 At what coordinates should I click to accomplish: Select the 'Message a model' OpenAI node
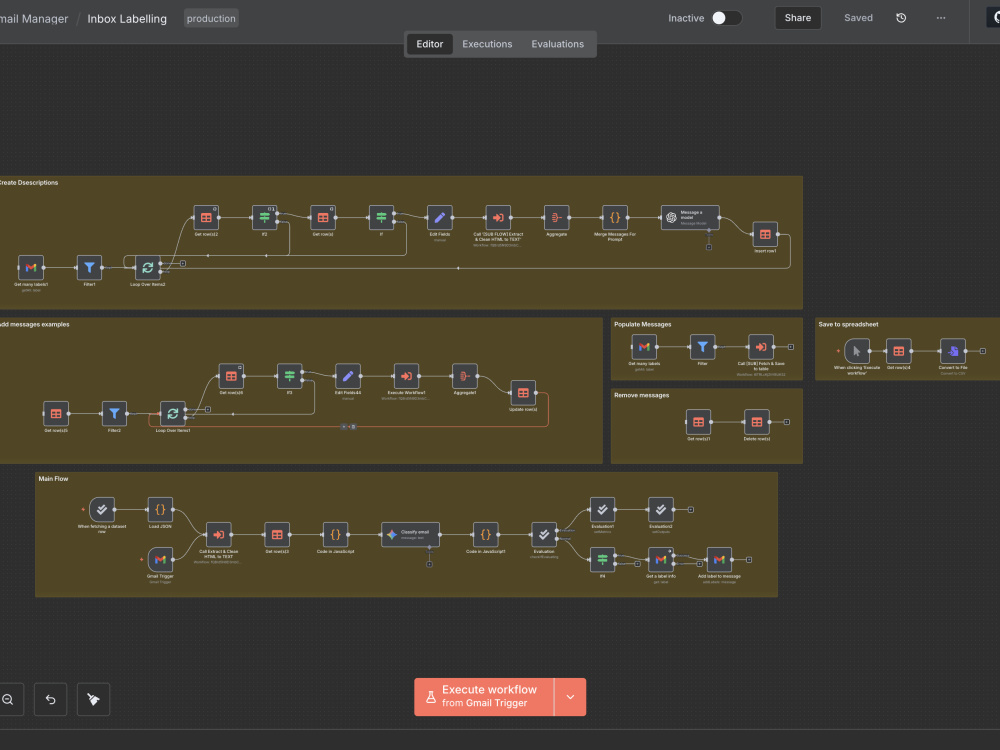tap(690, 217)
